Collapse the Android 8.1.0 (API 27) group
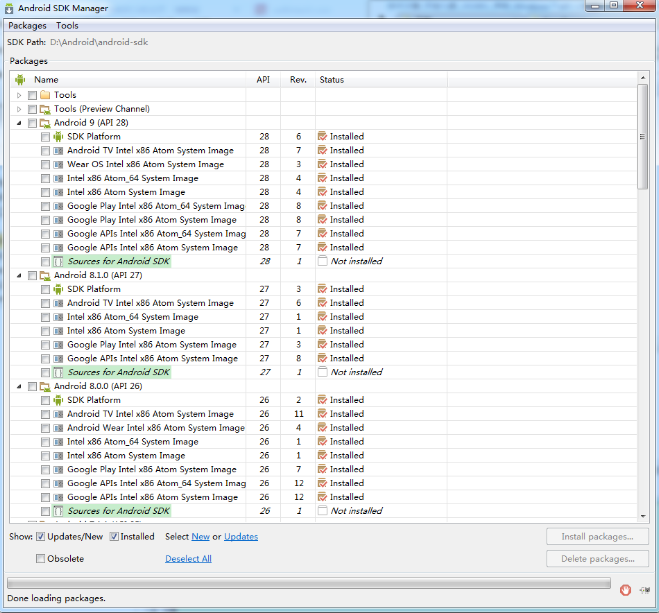The width and height of the screenshot is (659, 613). coord(19,276)
